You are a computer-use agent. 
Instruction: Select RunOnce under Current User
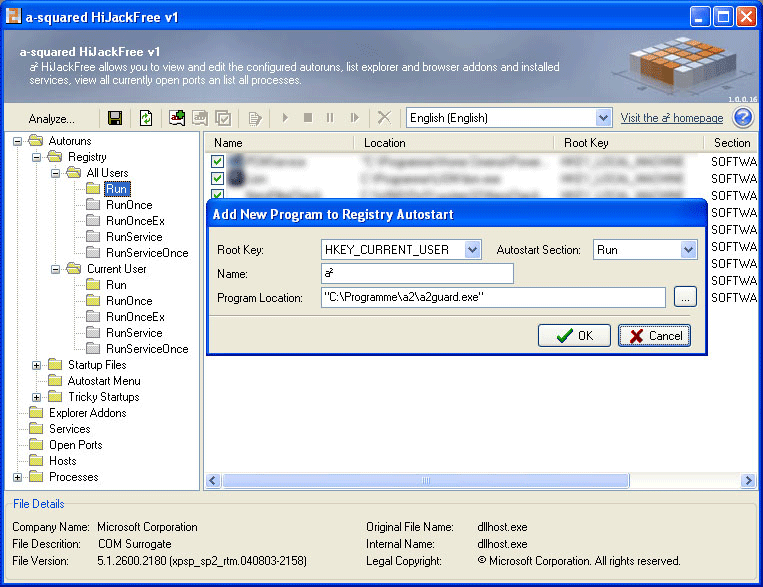pos(129,301)
